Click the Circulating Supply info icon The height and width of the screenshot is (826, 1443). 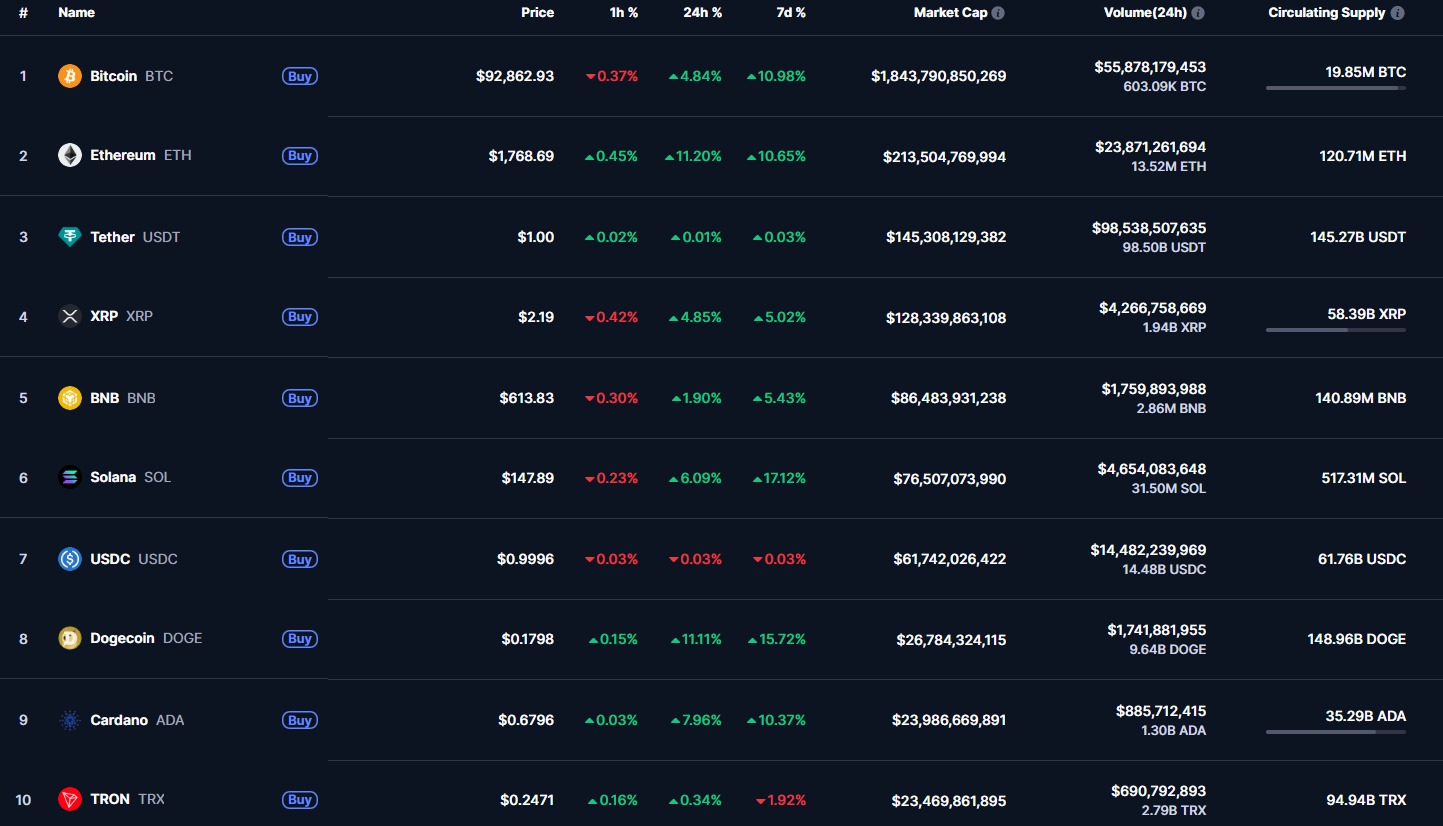[1397, 13]
